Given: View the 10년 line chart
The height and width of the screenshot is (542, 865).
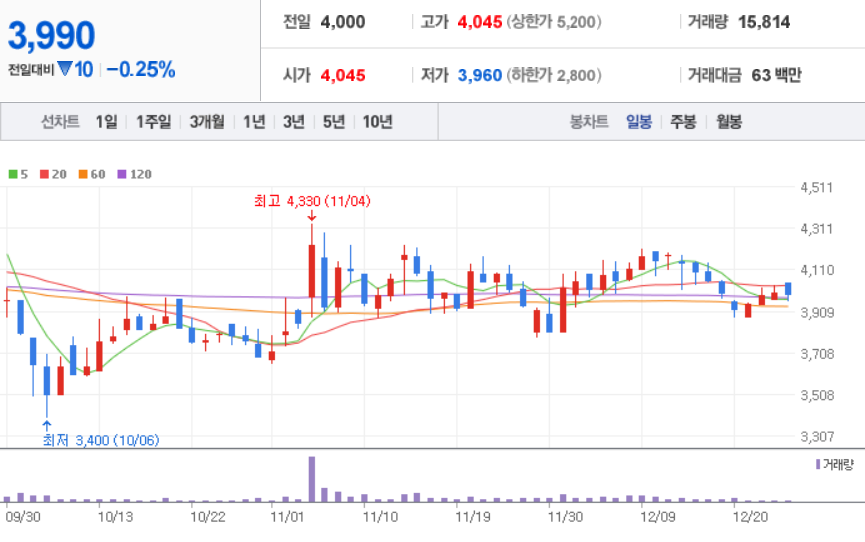Looking at the screenshot, I should [377, 121].
